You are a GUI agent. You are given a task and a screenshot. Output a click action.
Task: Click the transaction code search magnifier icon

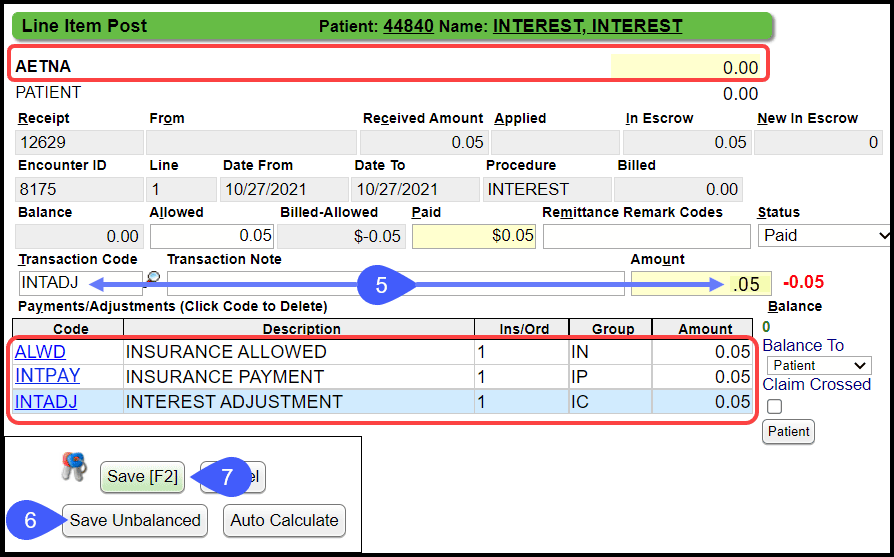click(153, 277)
